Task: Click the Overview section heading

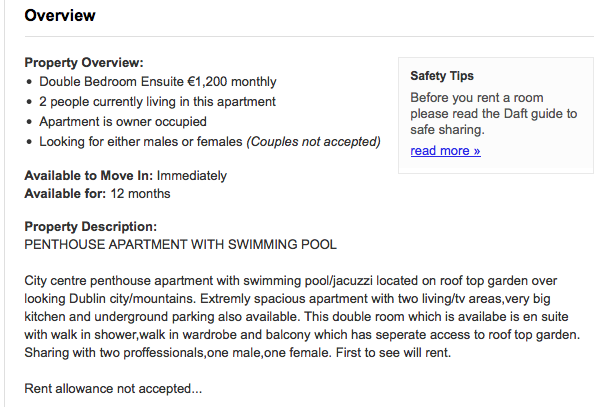Action: coord(60,16)
